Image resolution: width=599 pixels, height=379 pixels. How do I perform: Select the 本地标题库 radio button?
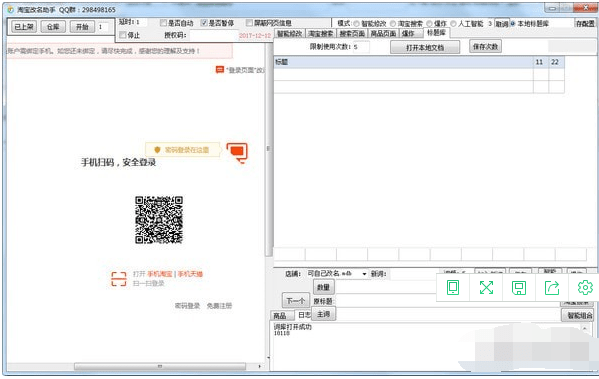pos(513,24)
